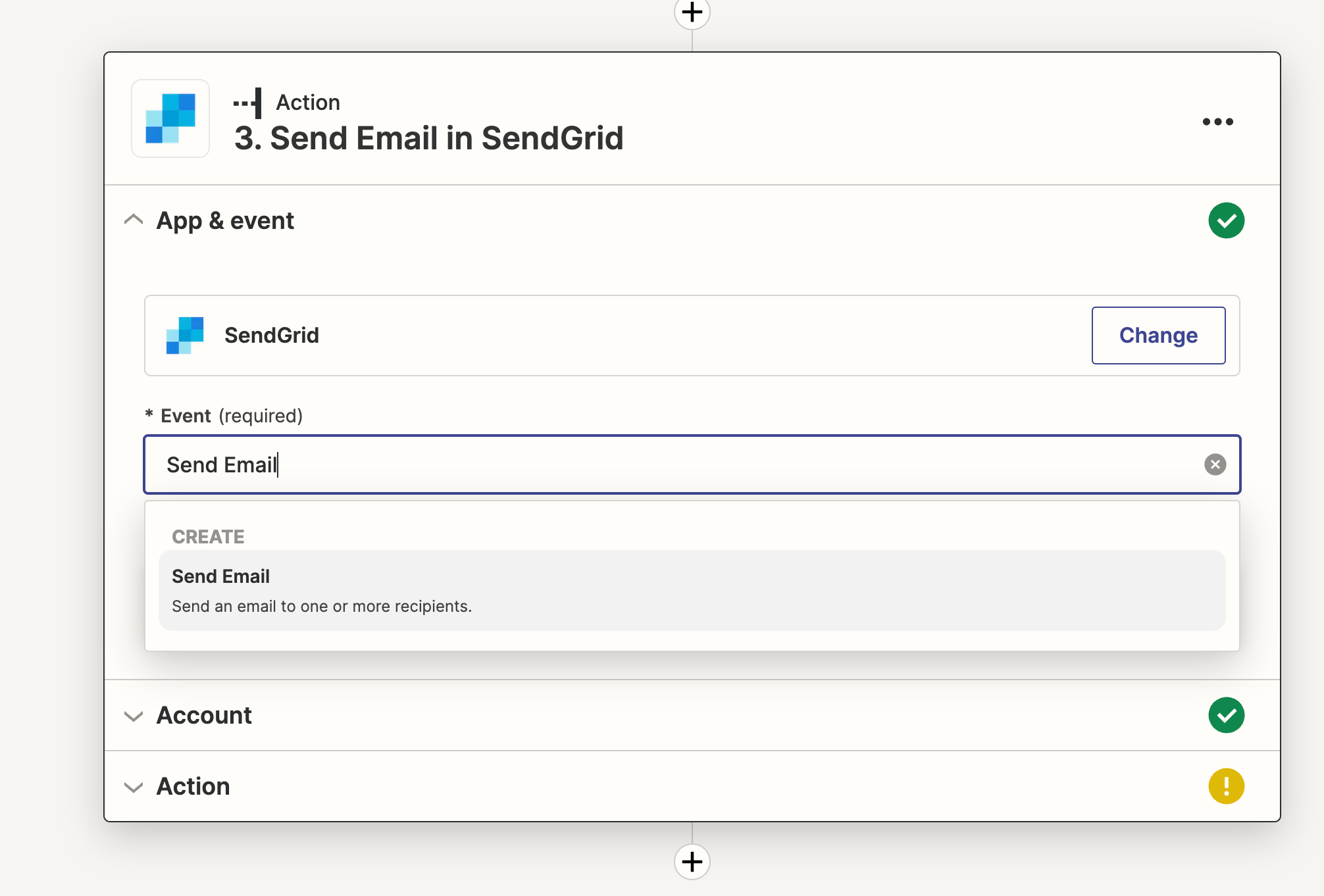Click the CREATE group heading in dropdown
This screenshot has width=1324, height=896.
click(x=208, y=537)
